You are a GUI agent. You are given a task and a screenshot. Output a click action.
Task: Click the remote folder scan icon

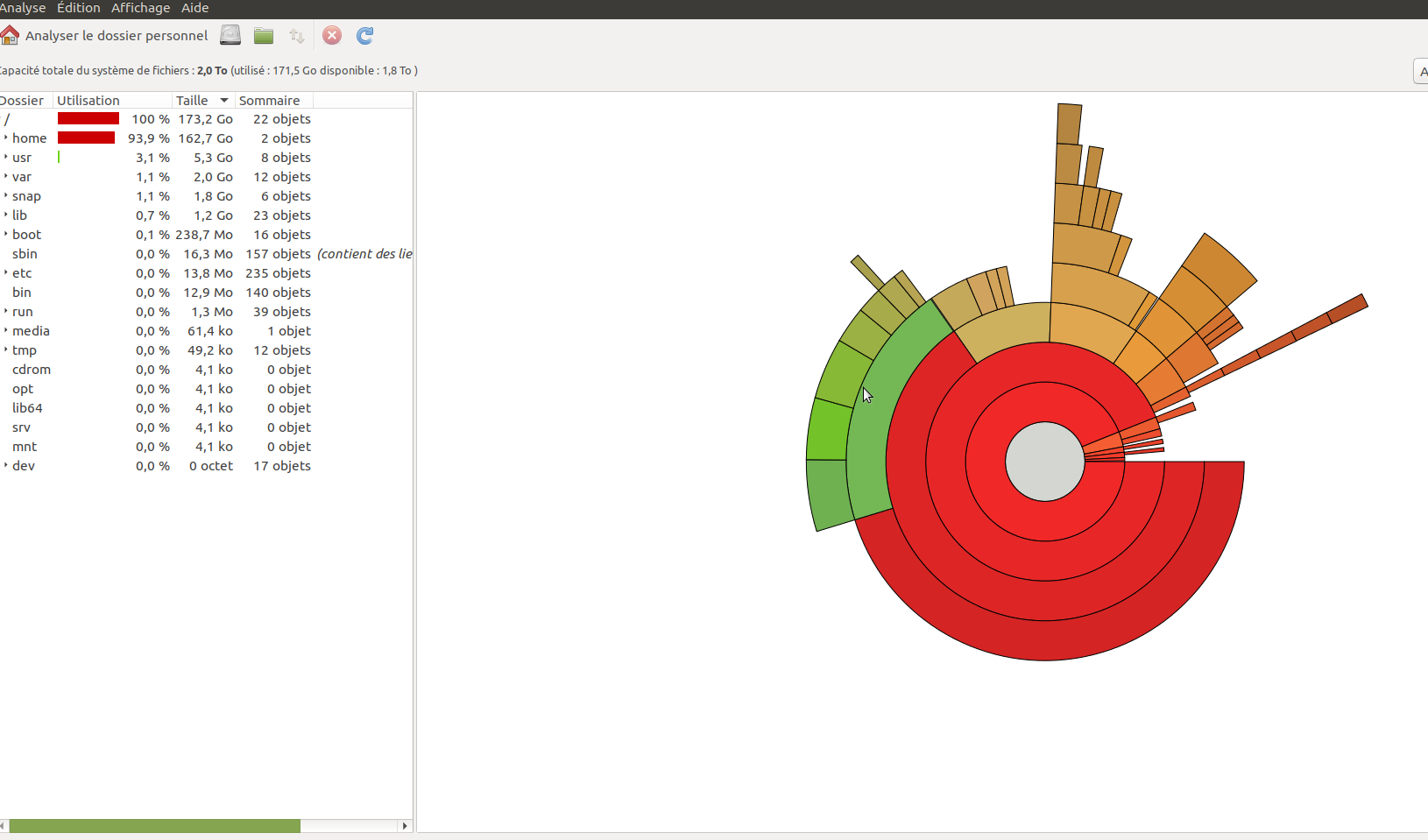click(x=297, y=36)
